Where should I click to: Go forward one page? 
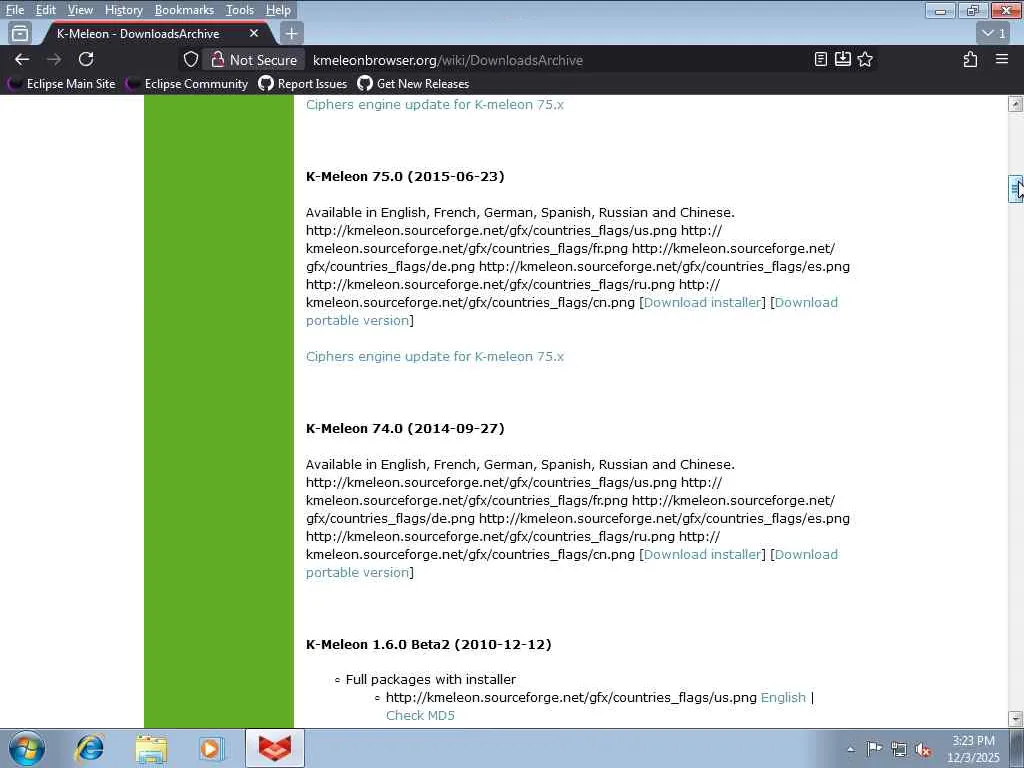coord(54,59)
